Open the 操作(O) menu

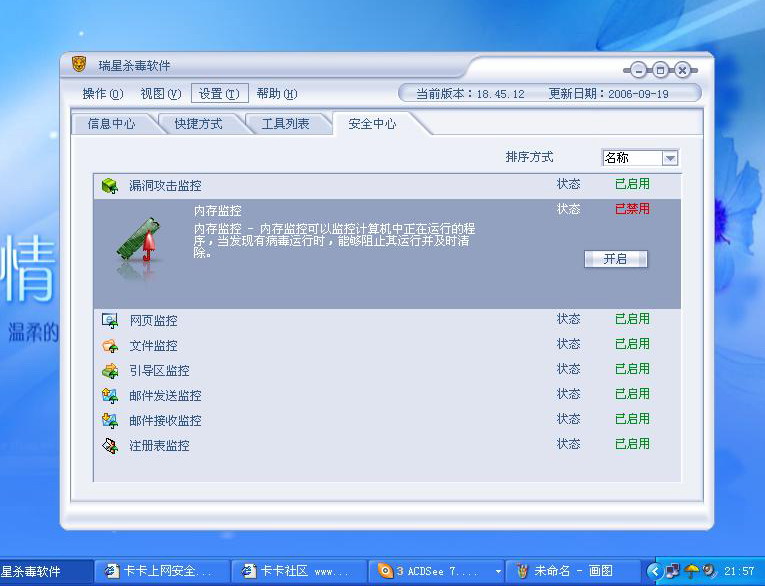point(102,94)
